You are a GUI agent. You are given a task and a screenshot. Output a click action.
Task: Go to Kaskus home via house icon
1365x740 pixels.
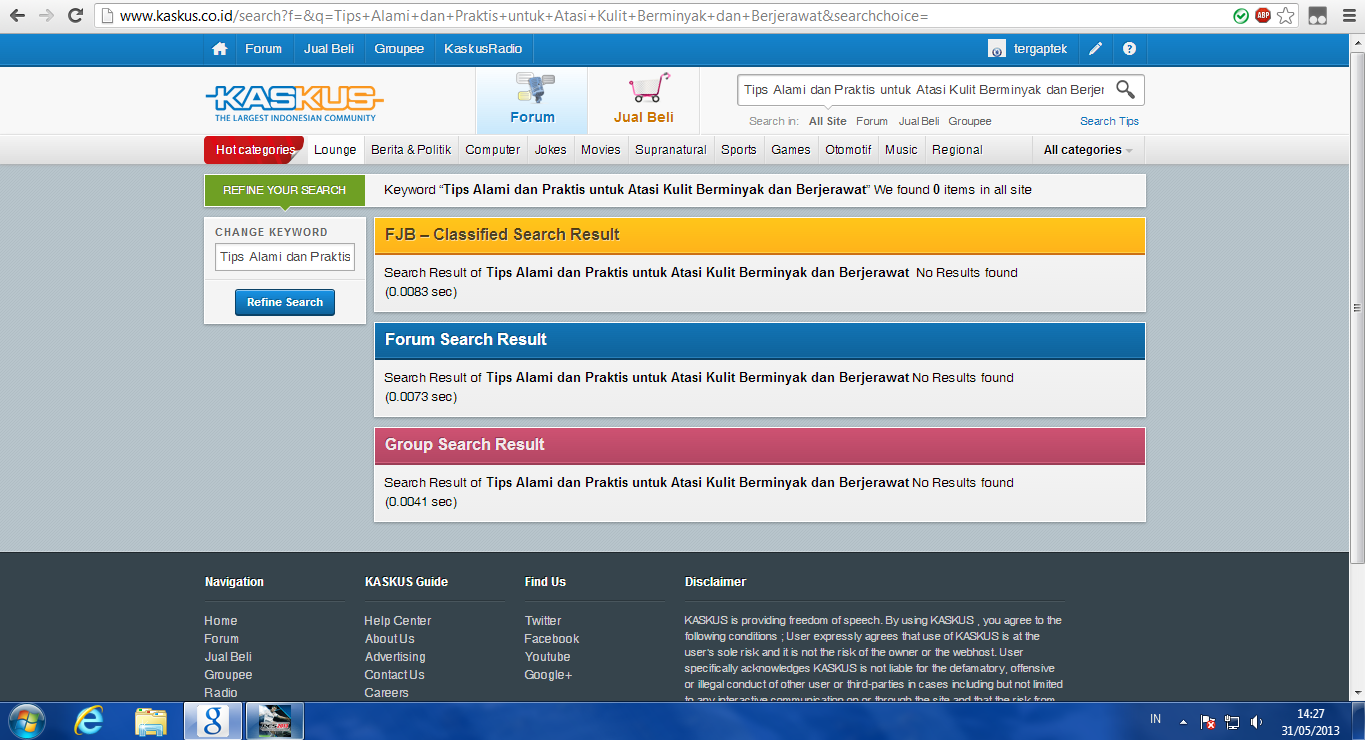coord(219,49)
